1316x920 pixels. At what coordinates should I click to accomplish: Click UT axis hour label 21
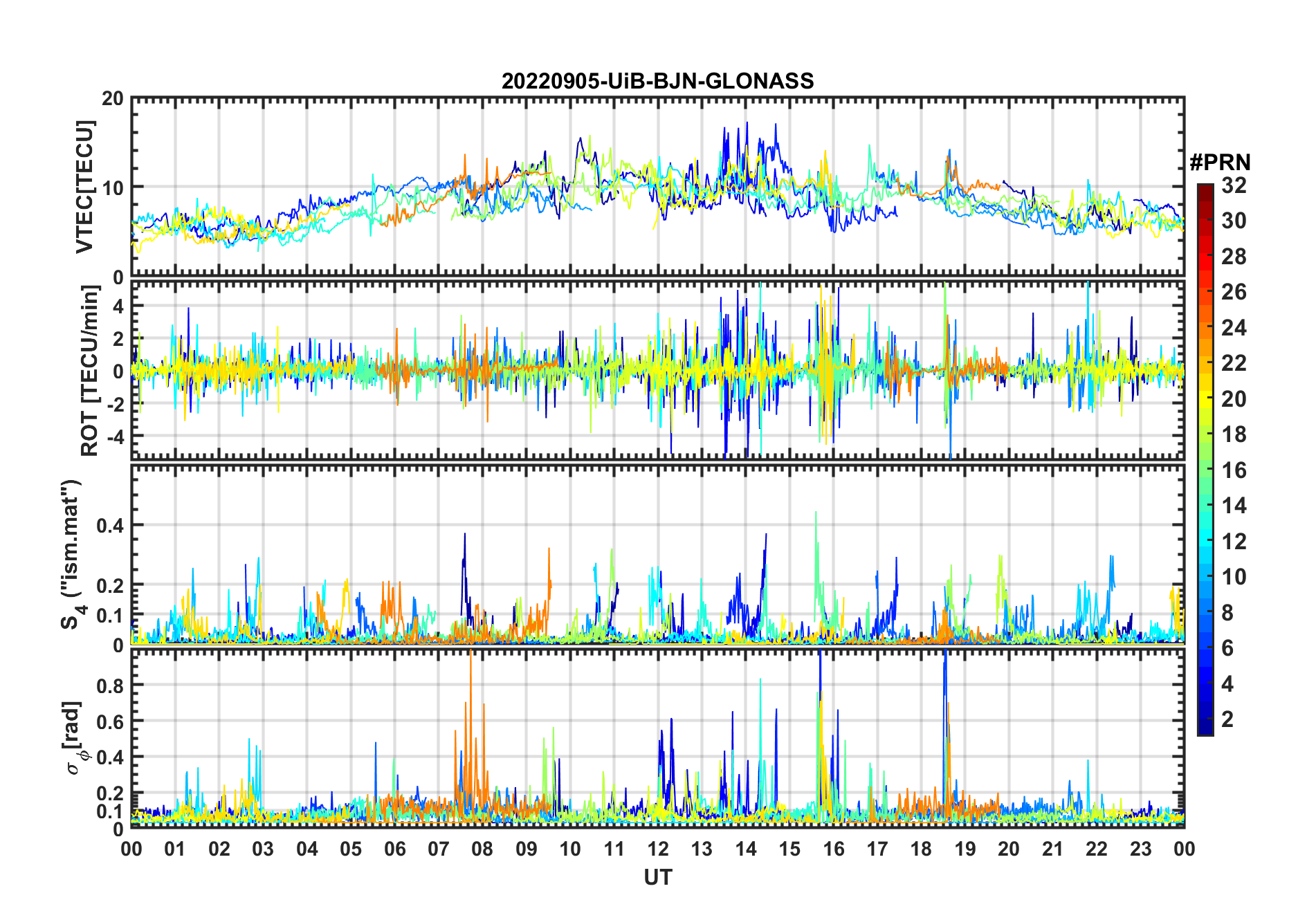point(1053,849)
